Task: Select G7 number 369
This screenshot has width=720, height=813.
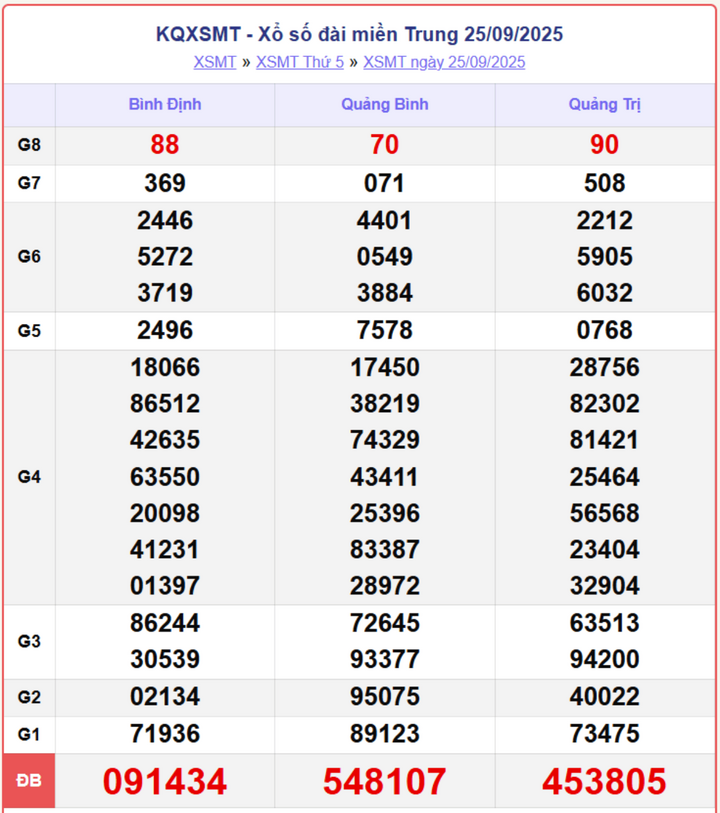Action: coord(165,183)
